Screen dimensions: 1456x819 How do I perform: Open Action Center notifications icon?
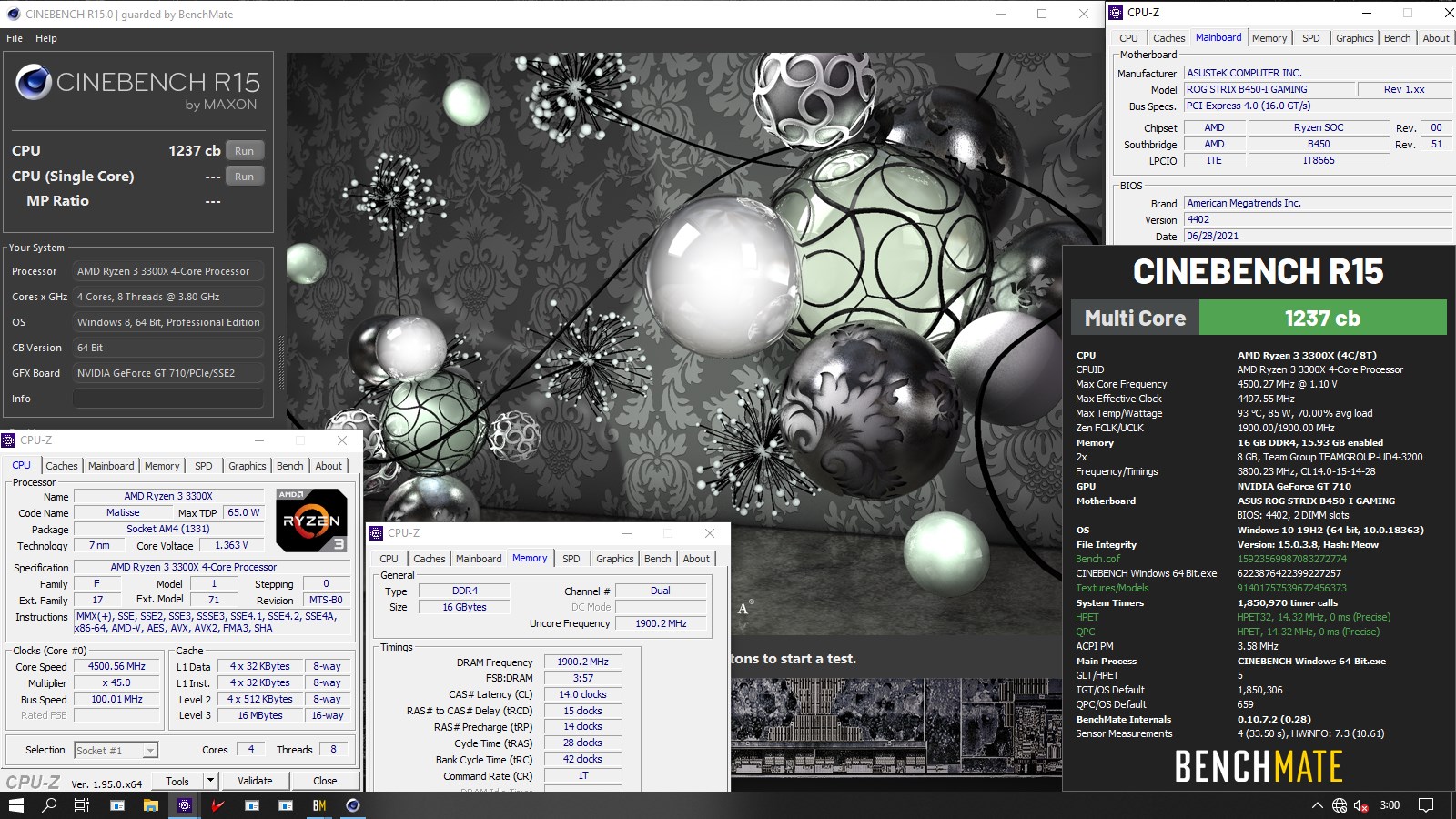1426,805
